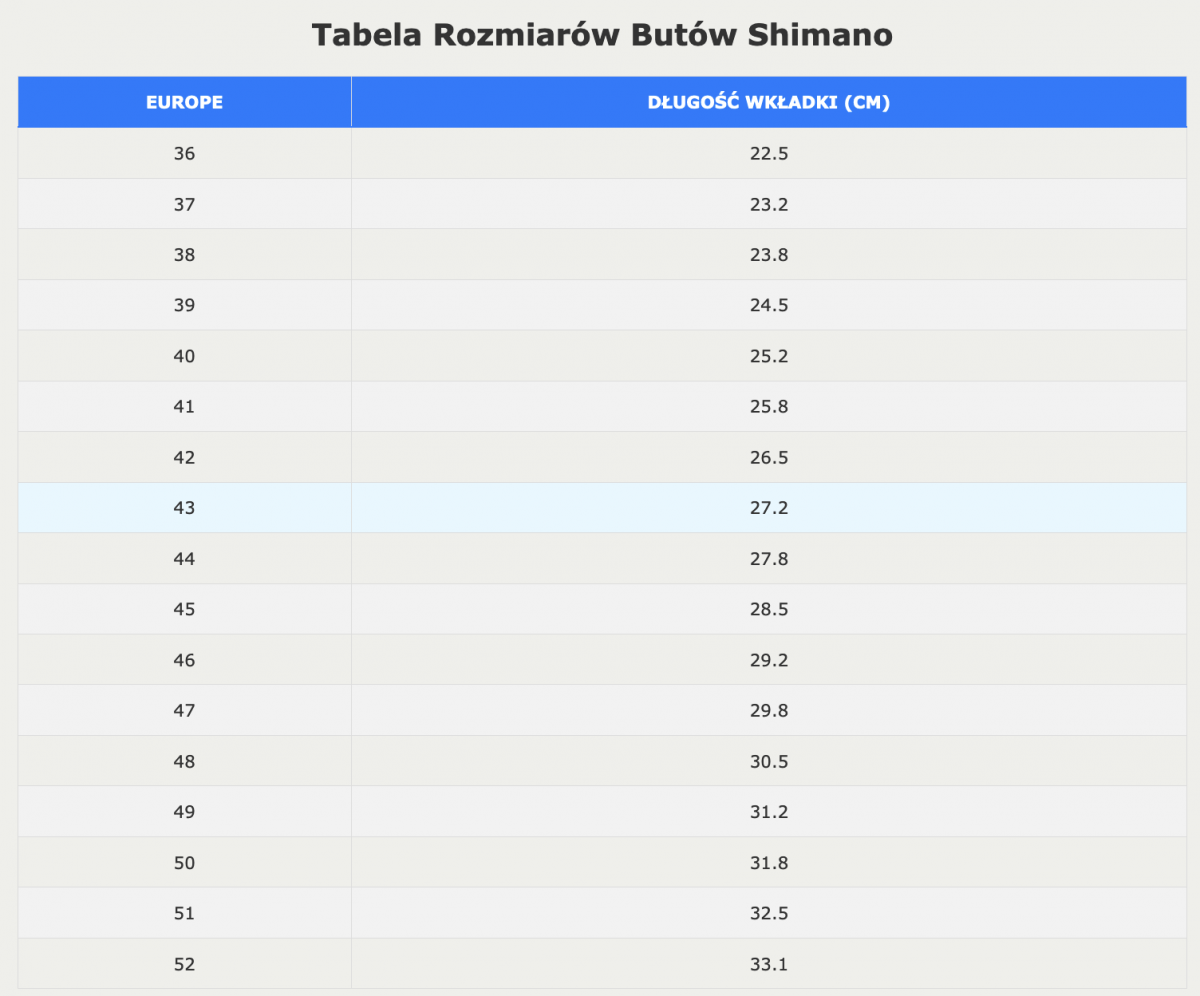Select the size 41 cell
Screen dimensions: 1200x996
click(x=184, y=407)
